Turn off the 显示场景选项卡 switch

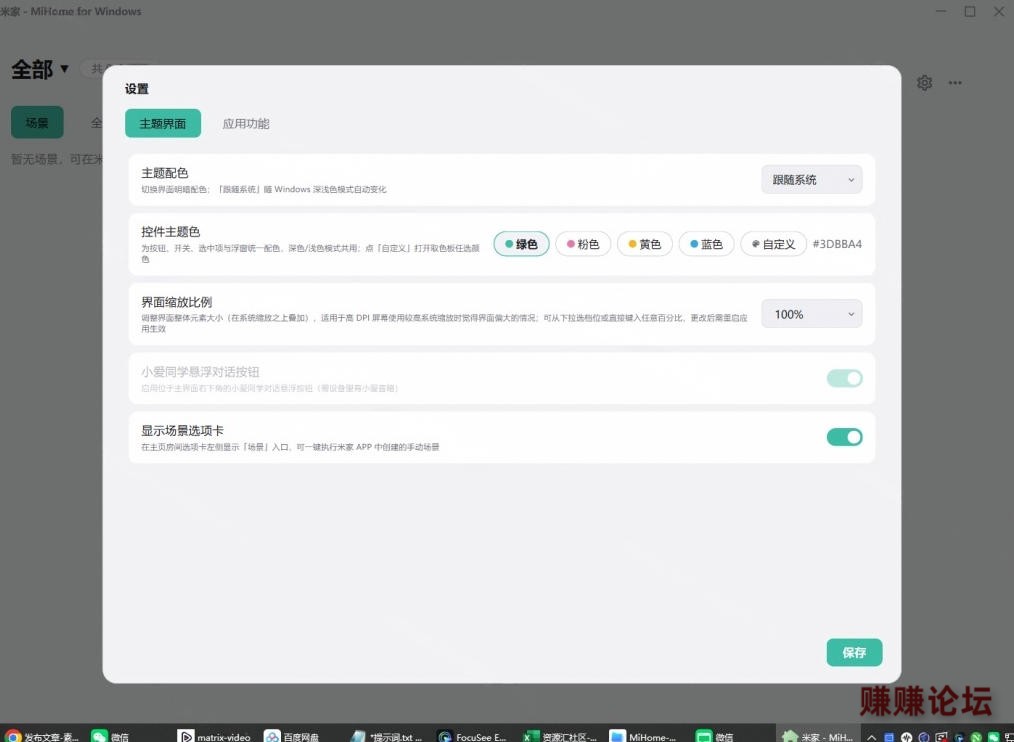pos(844,437)
